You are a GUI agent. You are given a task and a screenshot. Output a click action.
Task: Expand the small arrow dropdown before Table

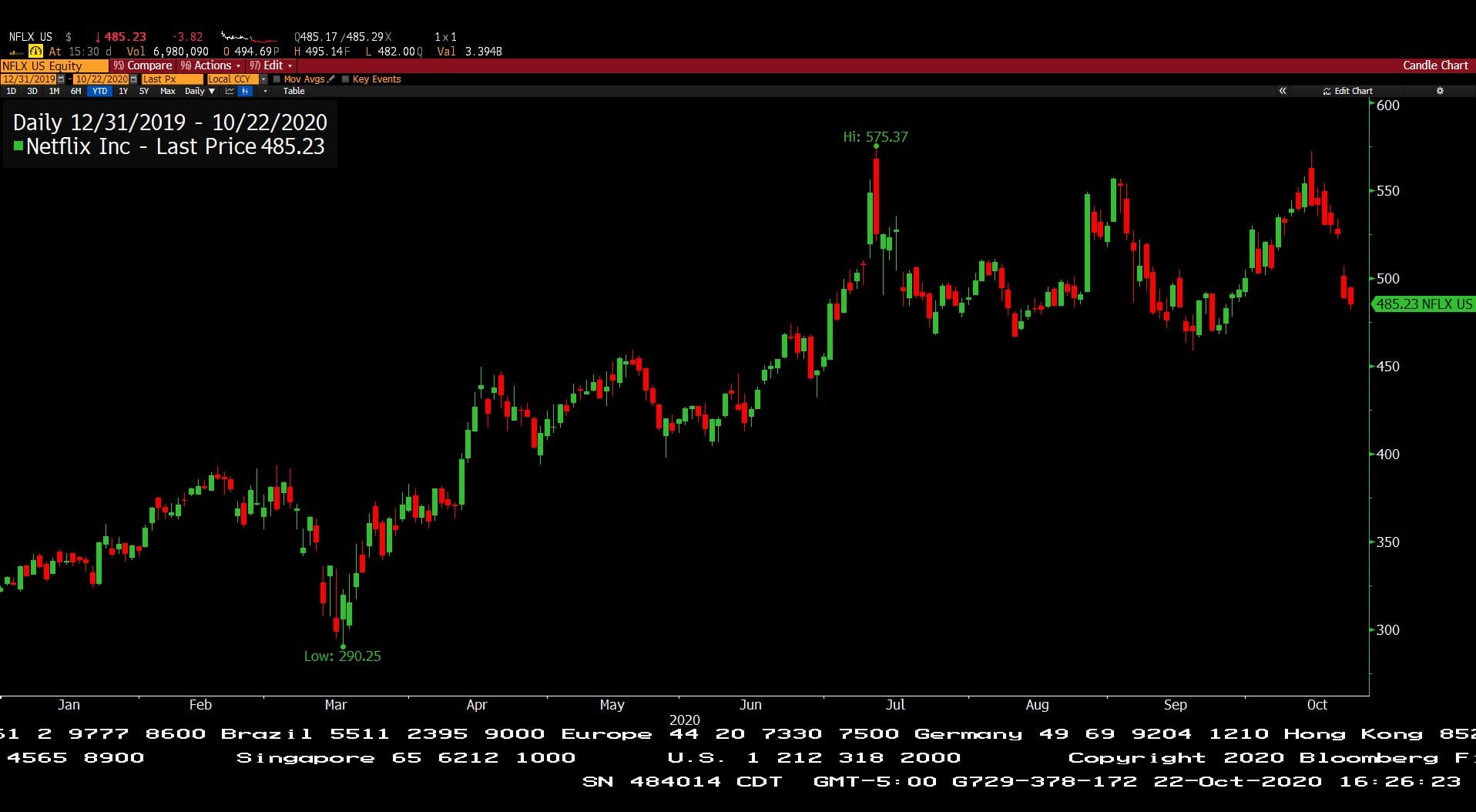pos(265,91)
